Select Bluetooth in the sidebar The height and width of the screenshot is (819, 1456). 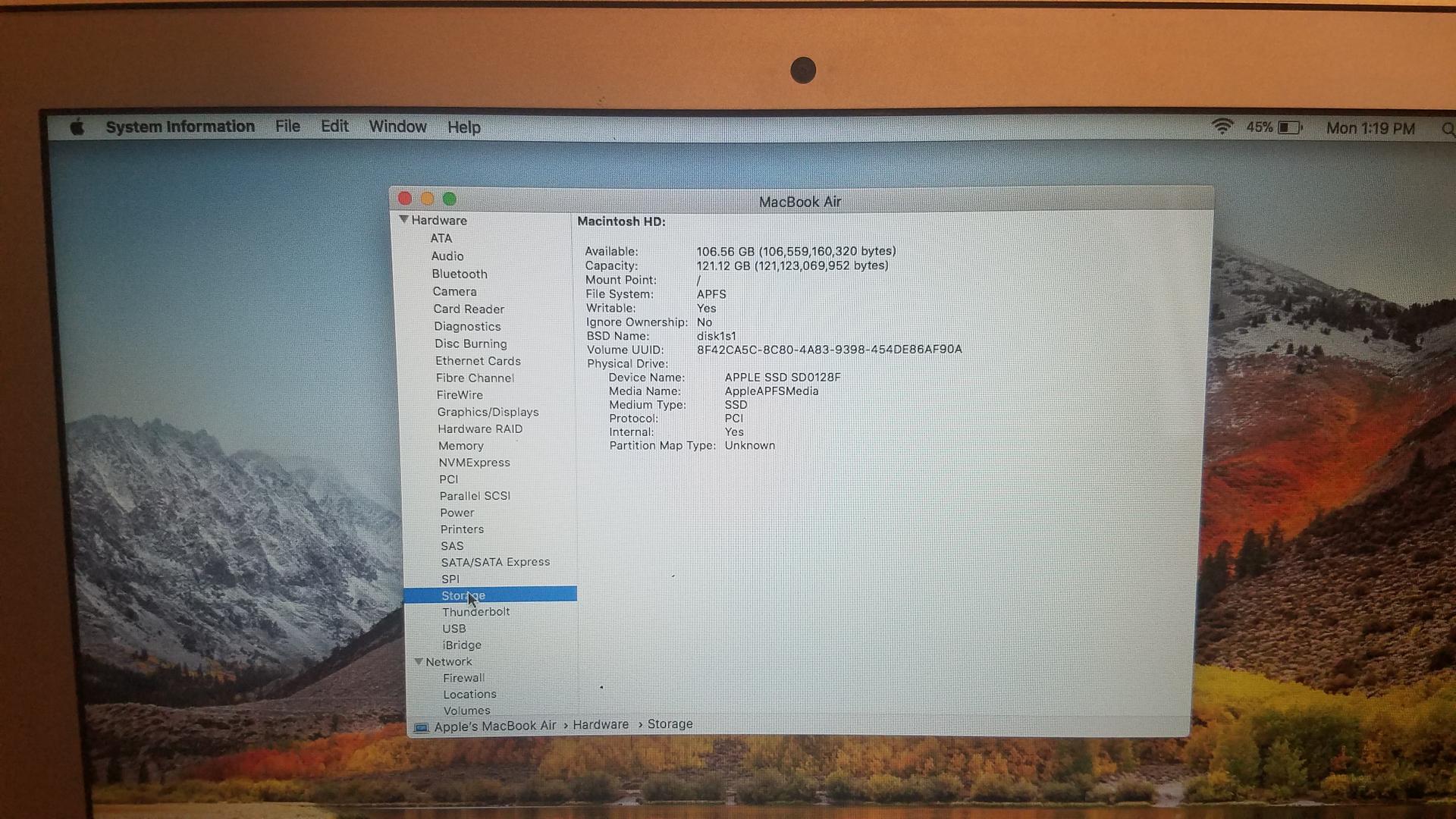point(460,274)
